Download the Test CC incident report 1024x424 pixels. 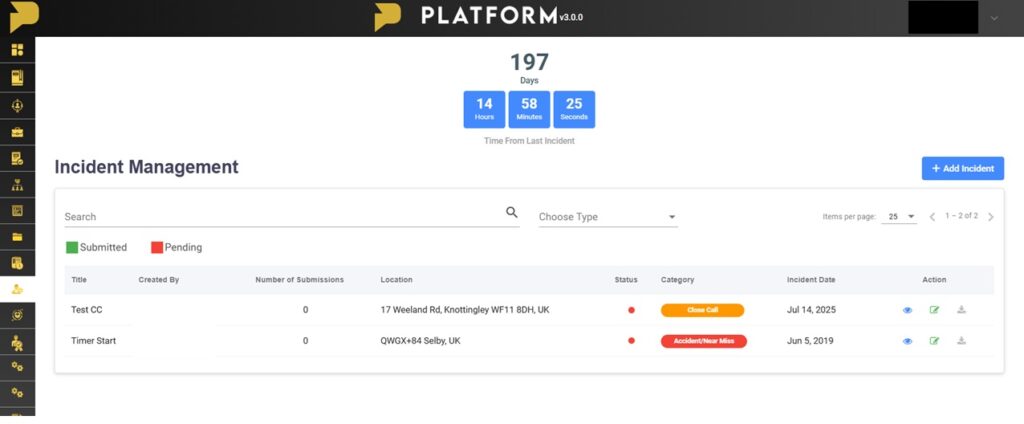(961, 310)
